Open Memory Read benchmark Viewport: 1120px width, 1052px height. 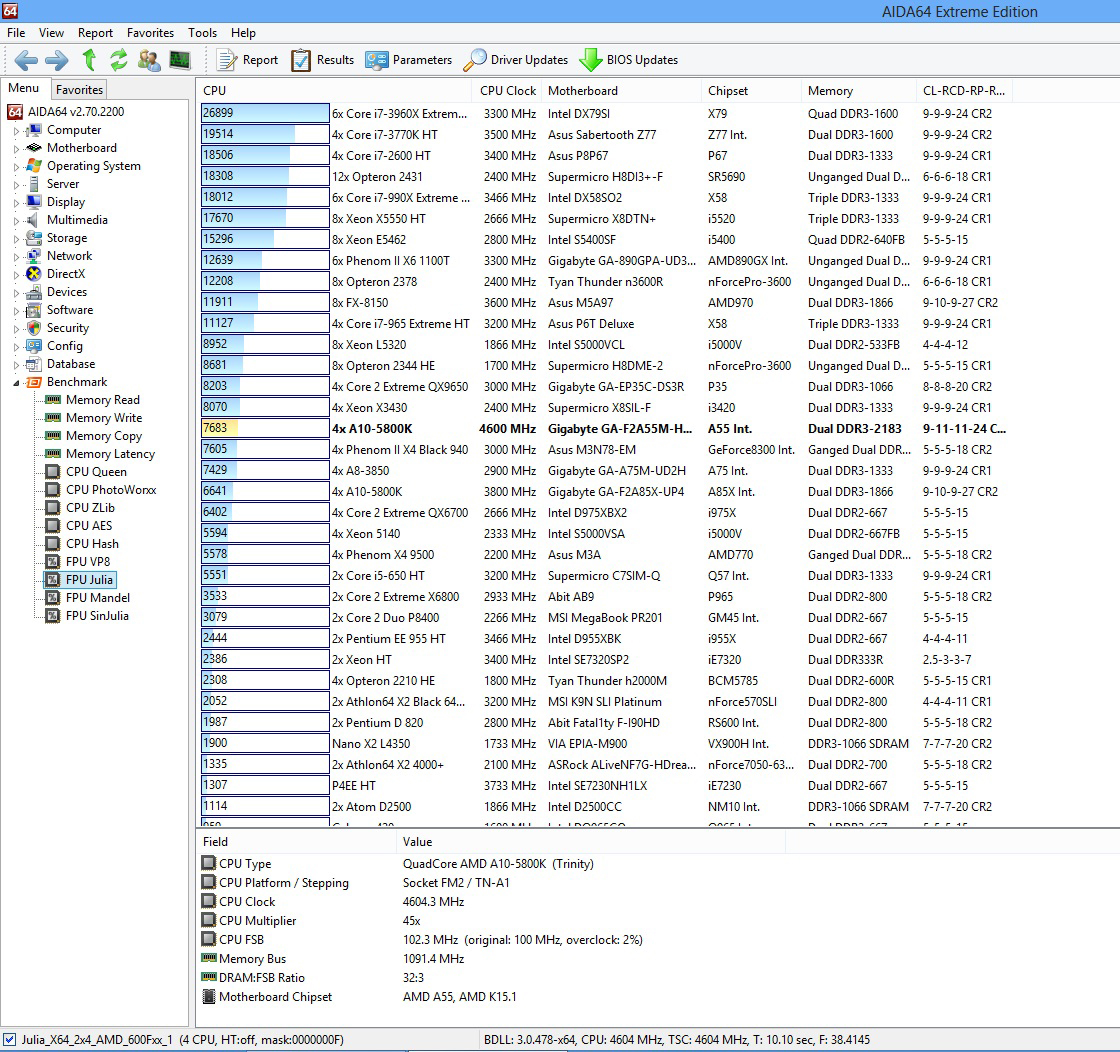[x=103, y=400]
